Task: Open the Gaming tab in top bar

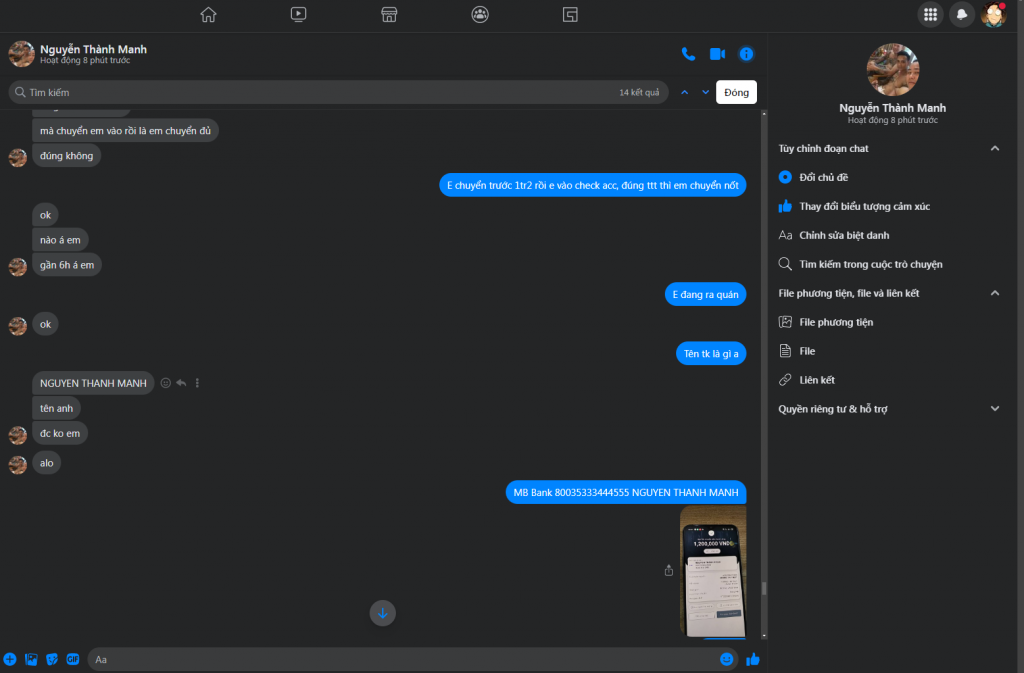Action: pyautogui.click(x=570, y=14)
